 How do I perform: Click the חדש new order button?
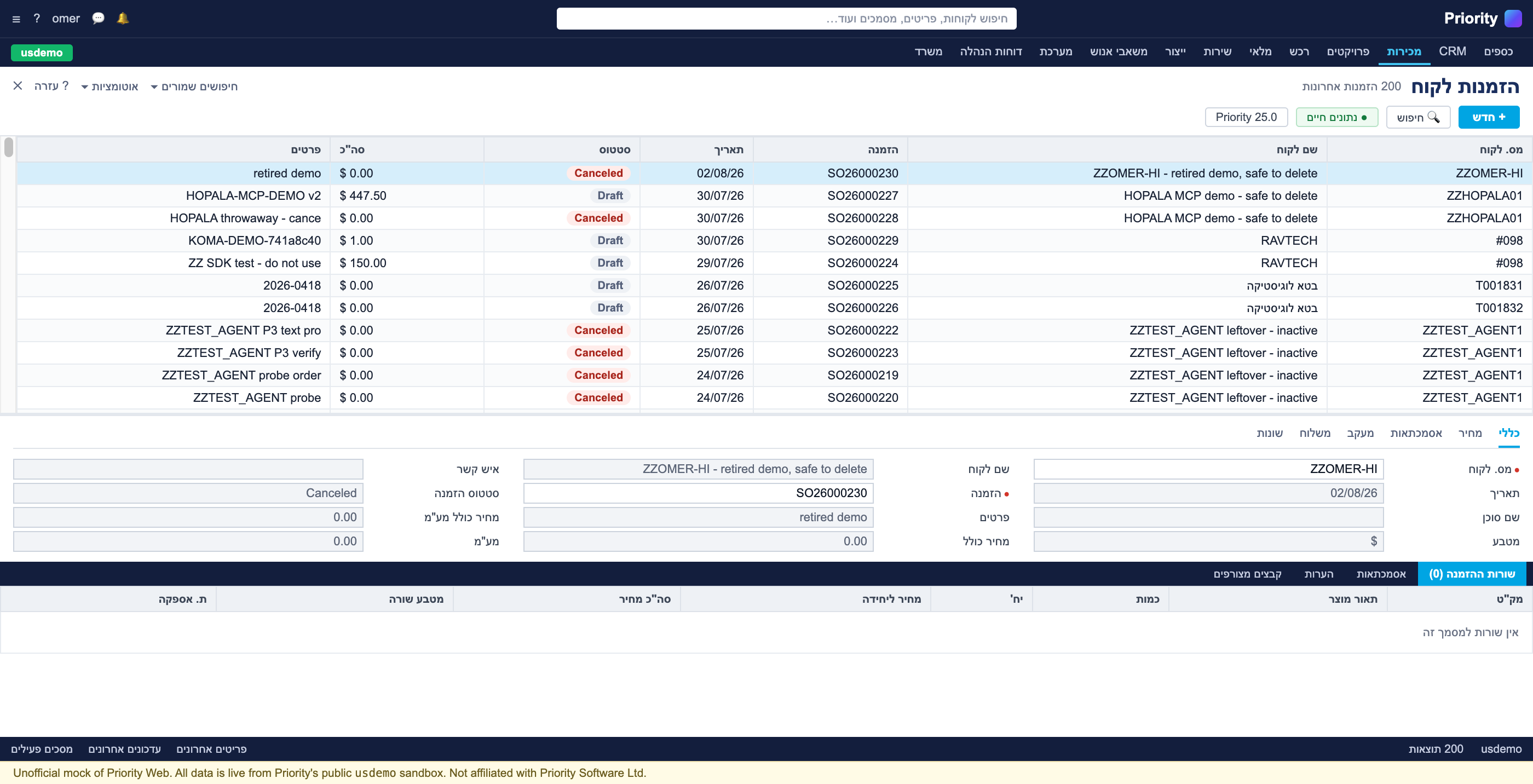click(1488, 117)
